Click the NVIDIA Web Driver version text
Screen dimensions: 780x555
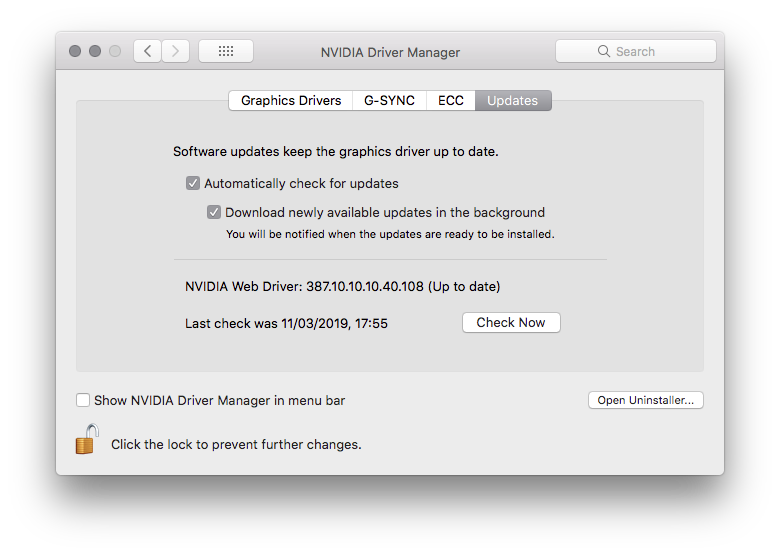point(343,287)
